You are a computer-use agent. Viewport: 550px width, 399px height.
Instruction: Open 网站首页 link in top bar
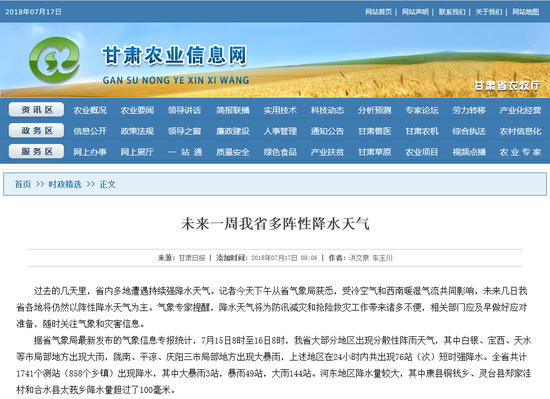(378, 12)
